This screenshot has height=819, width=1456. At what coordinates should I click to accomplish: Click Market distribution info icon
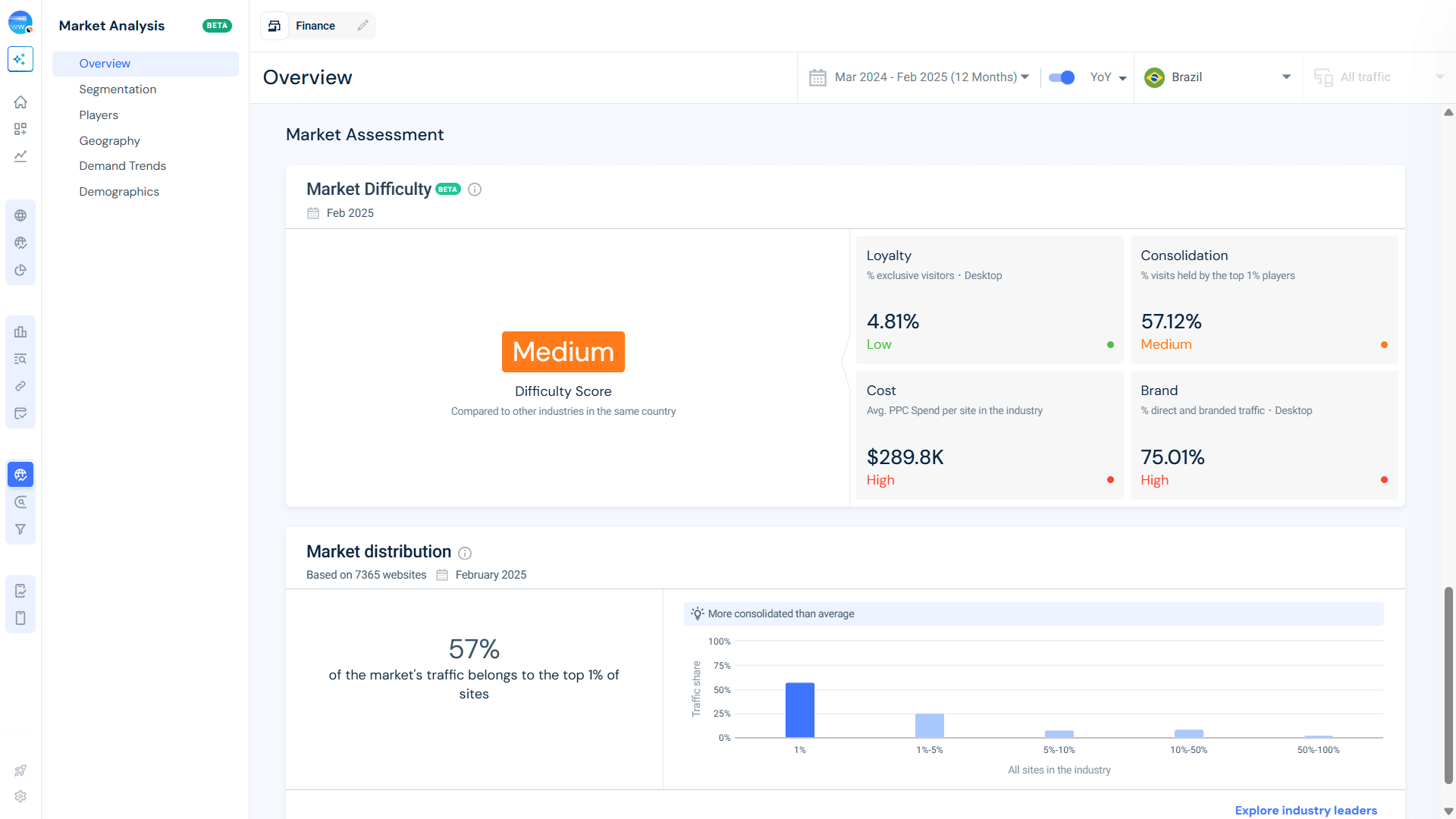465,554
